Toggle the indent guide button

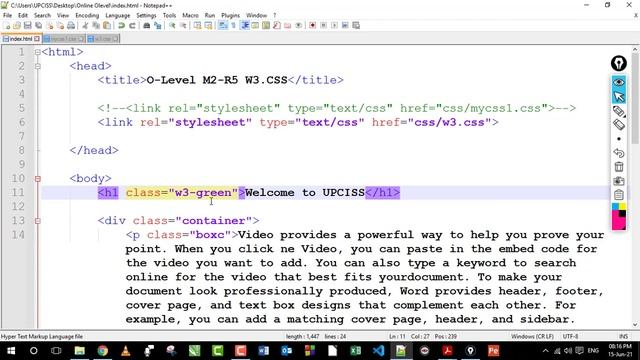(244, 25)
